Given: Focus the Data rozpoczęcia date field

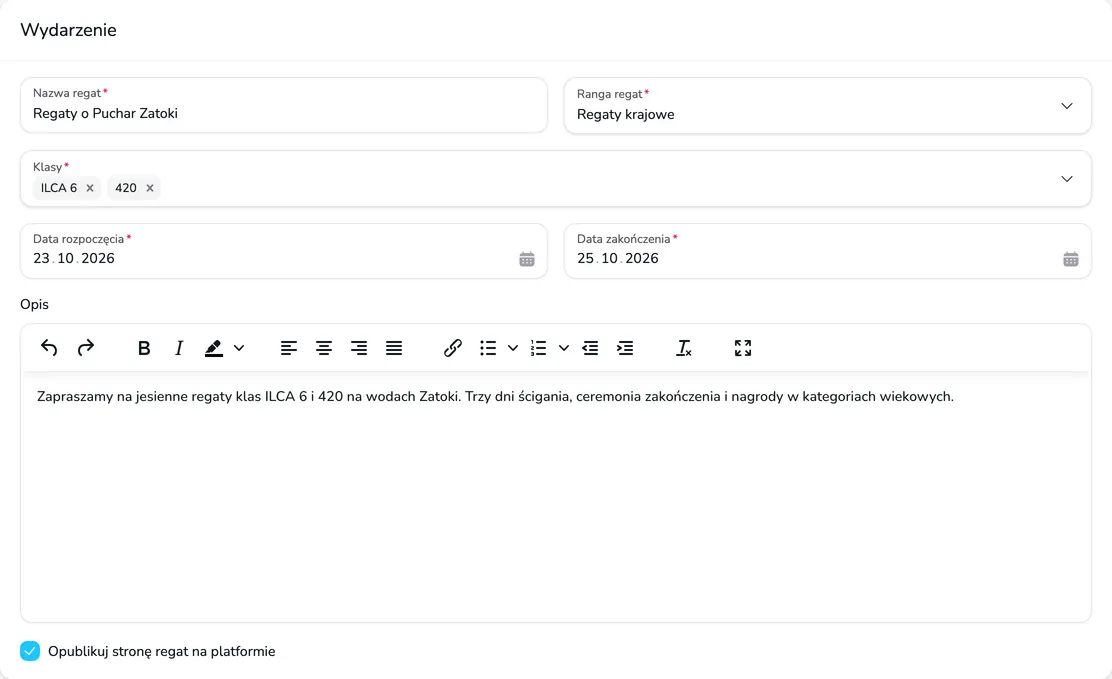Looking at the screenshot, I should tap(284, 251).
